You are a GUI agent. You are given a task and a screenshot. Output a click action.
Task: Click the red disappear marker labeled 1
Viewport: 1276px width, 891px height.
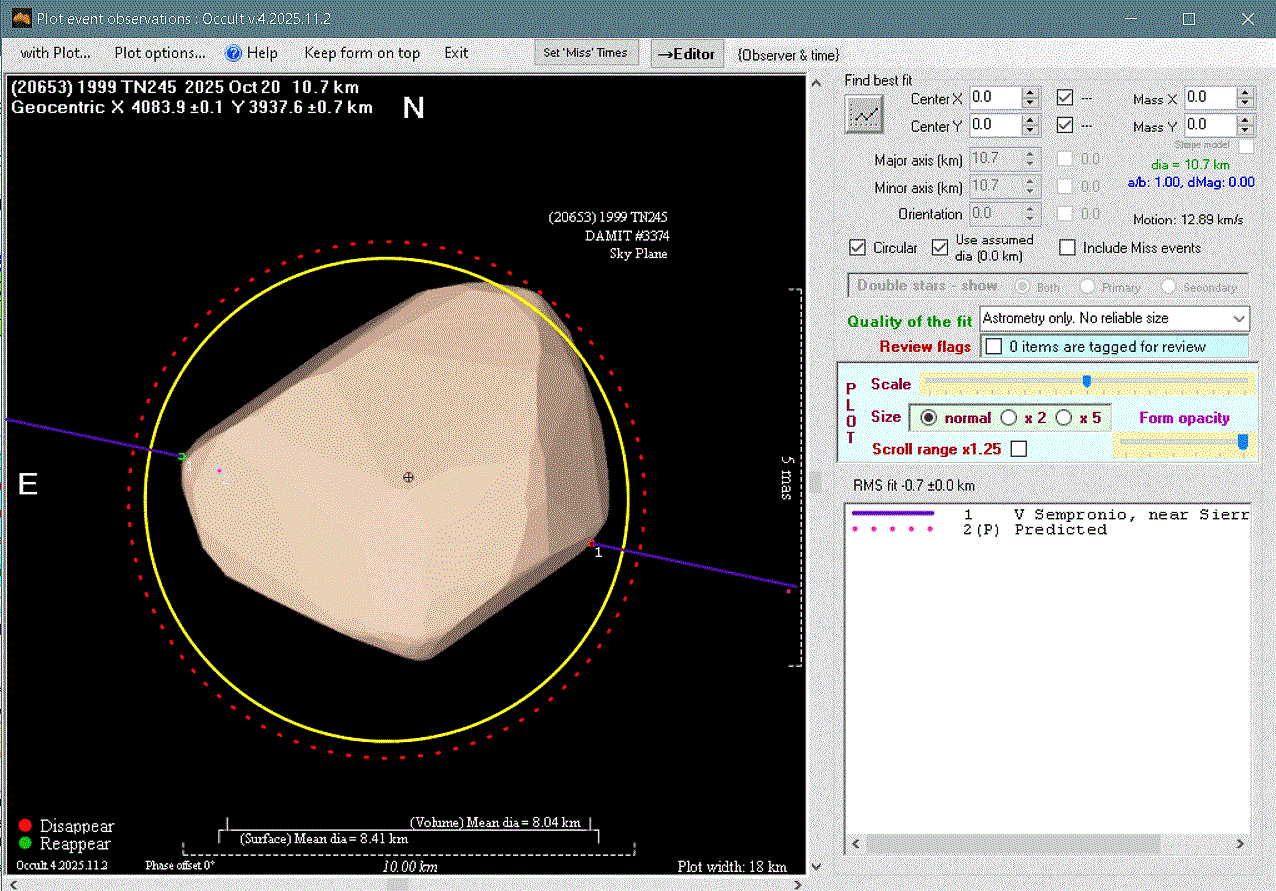tap(591, 543)
